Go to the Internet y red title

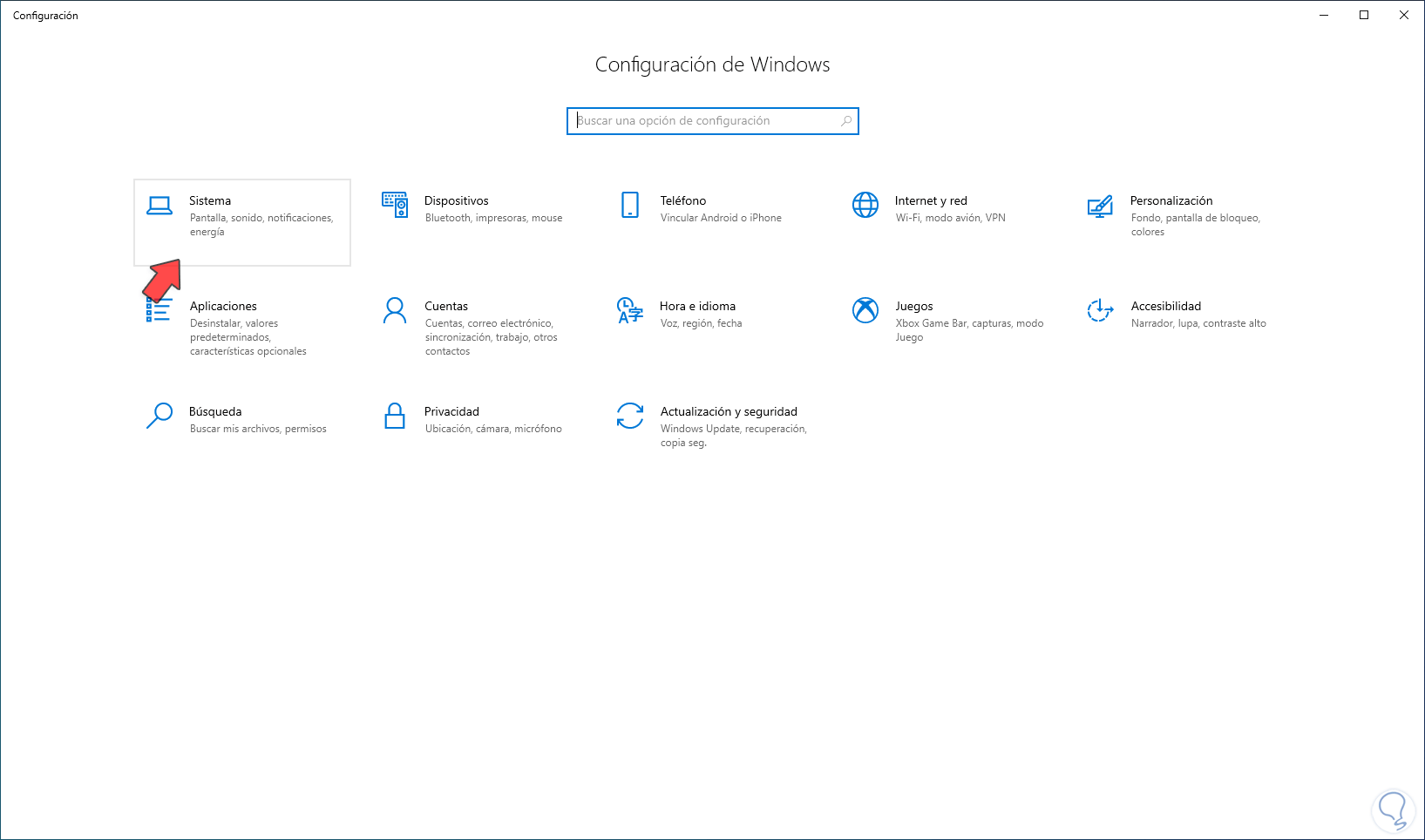(x=931, y=200)
